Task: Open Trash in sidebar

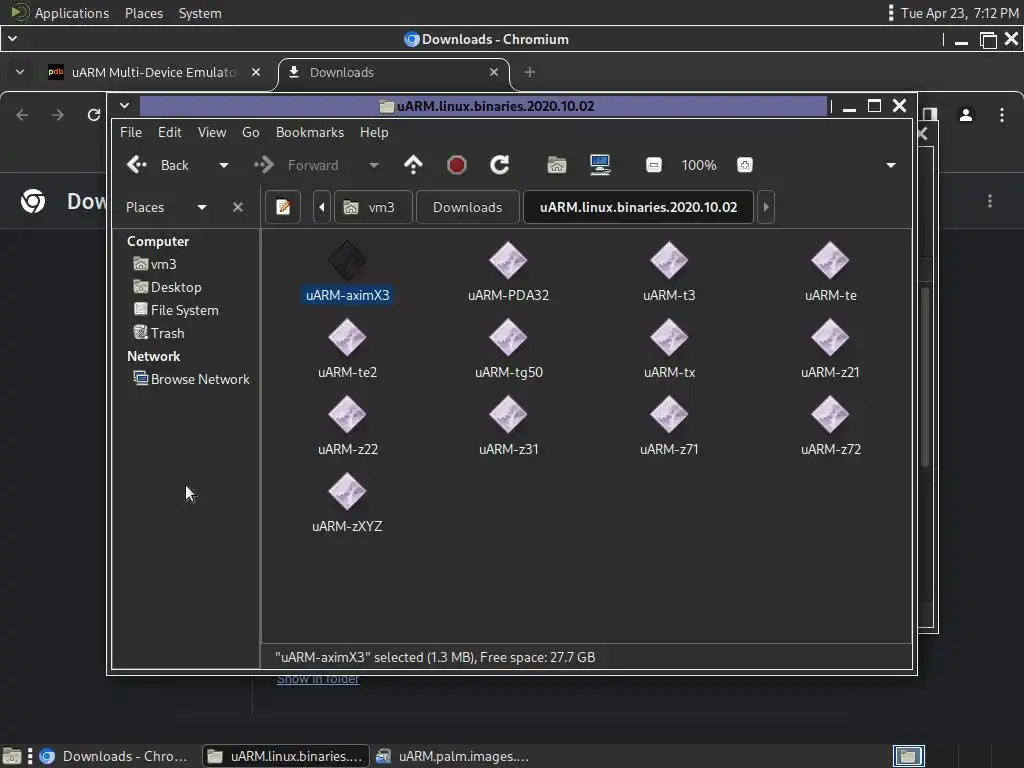Action: 159,333
